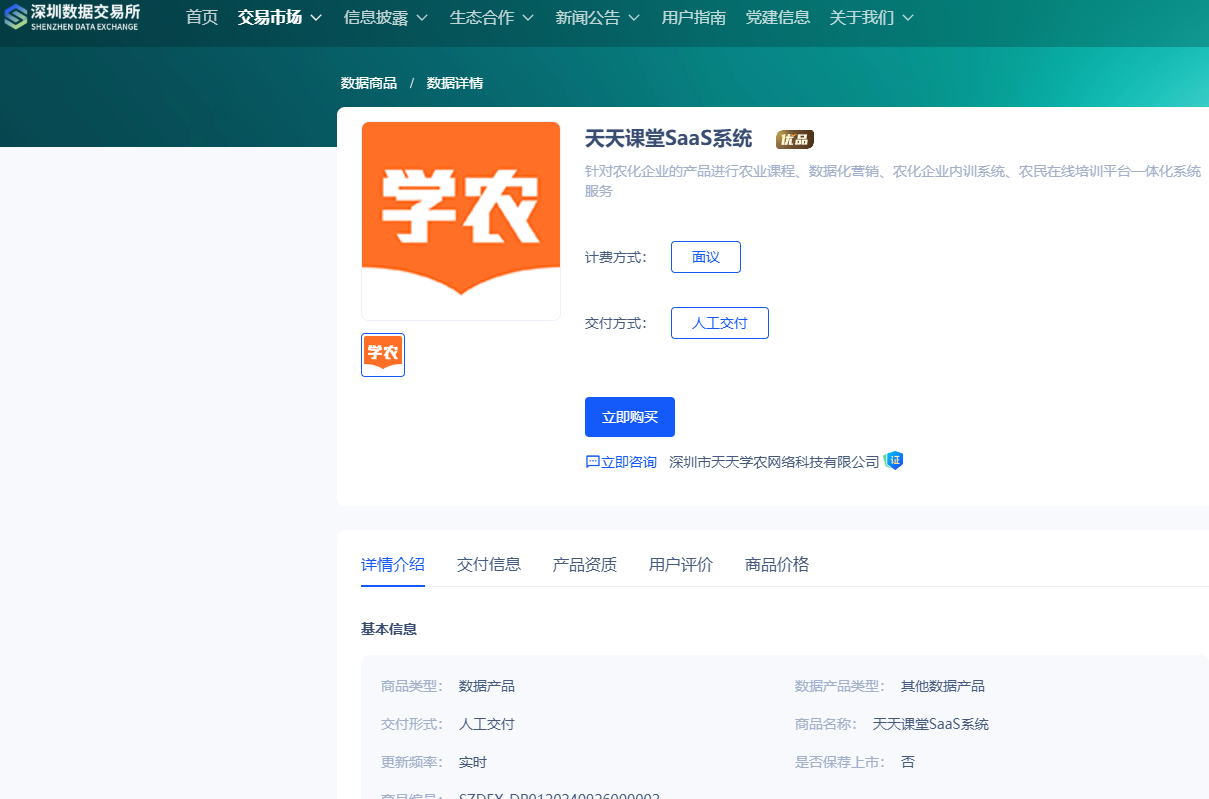This screenshot has width=1209, height=799.
Task: Click the verified shield icon beside company name
Action: pos(894,461)
